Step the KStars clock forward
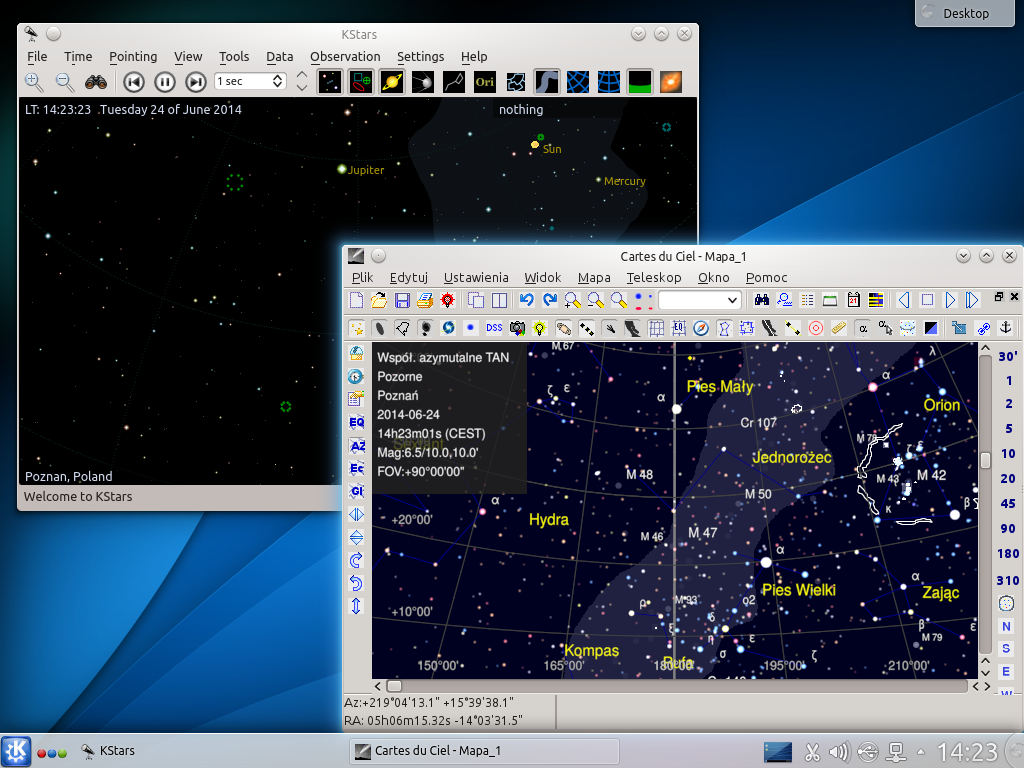 (195, 82)
